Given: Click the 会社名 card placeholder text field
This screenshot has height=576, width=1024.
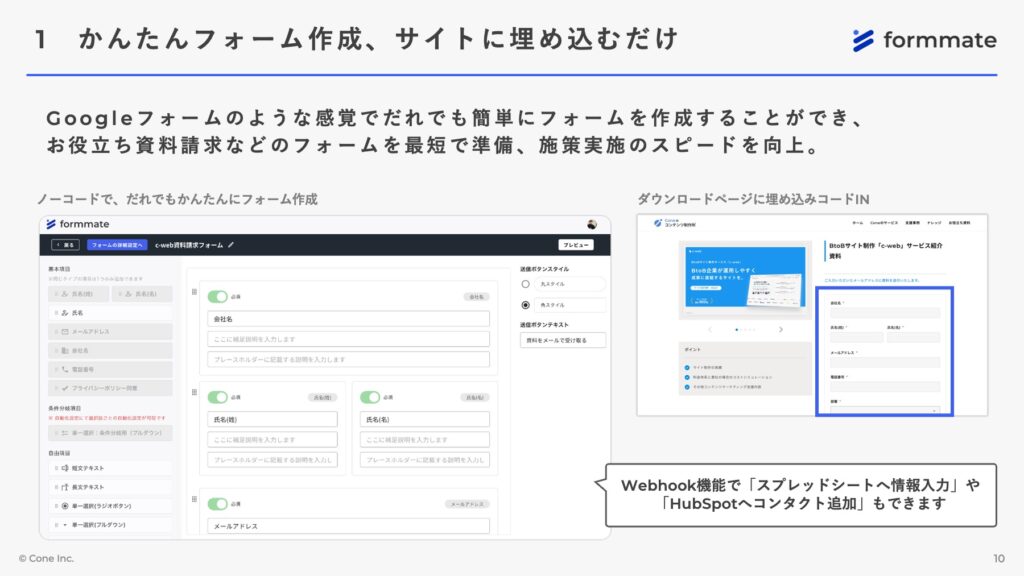Looking at the screenshot, I should pos(348,359).
